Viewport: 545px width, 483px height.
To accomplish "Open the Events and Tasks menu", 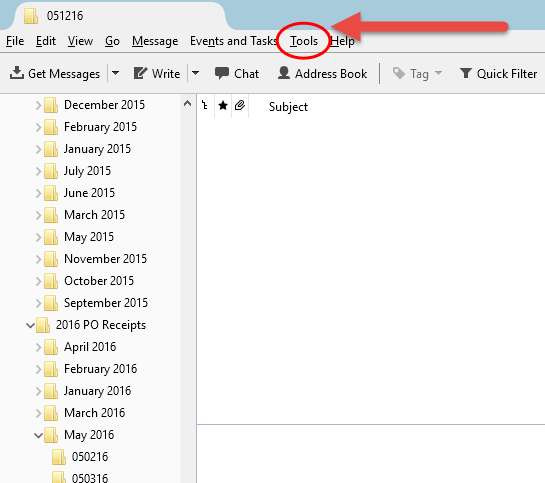I will (x=233, y=41).
